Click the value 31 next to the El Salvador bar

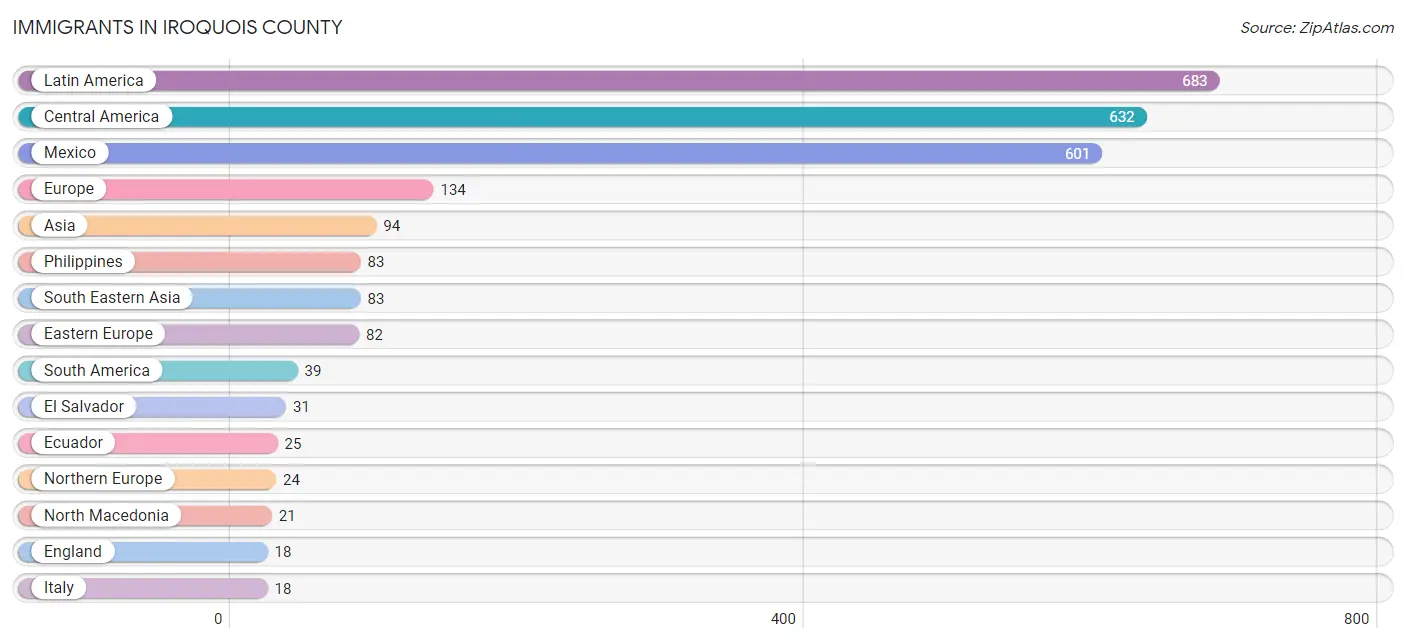[301, 407]
